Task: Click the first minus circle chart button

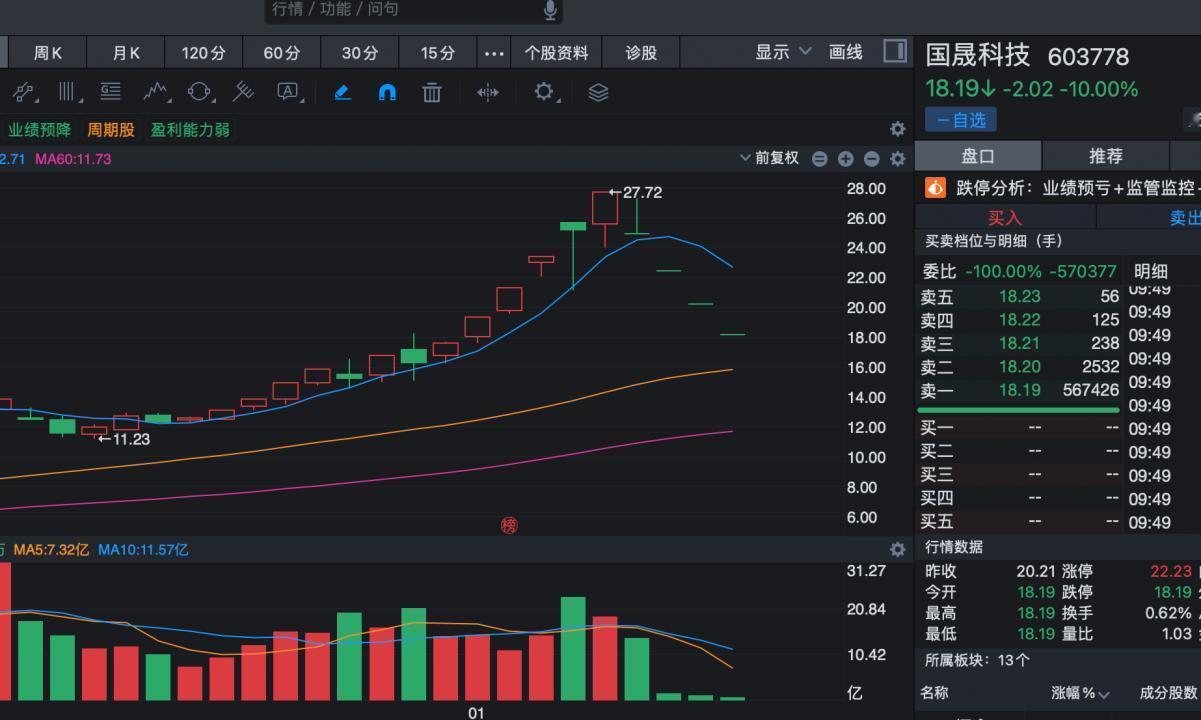Action: [x=819, y=158]
